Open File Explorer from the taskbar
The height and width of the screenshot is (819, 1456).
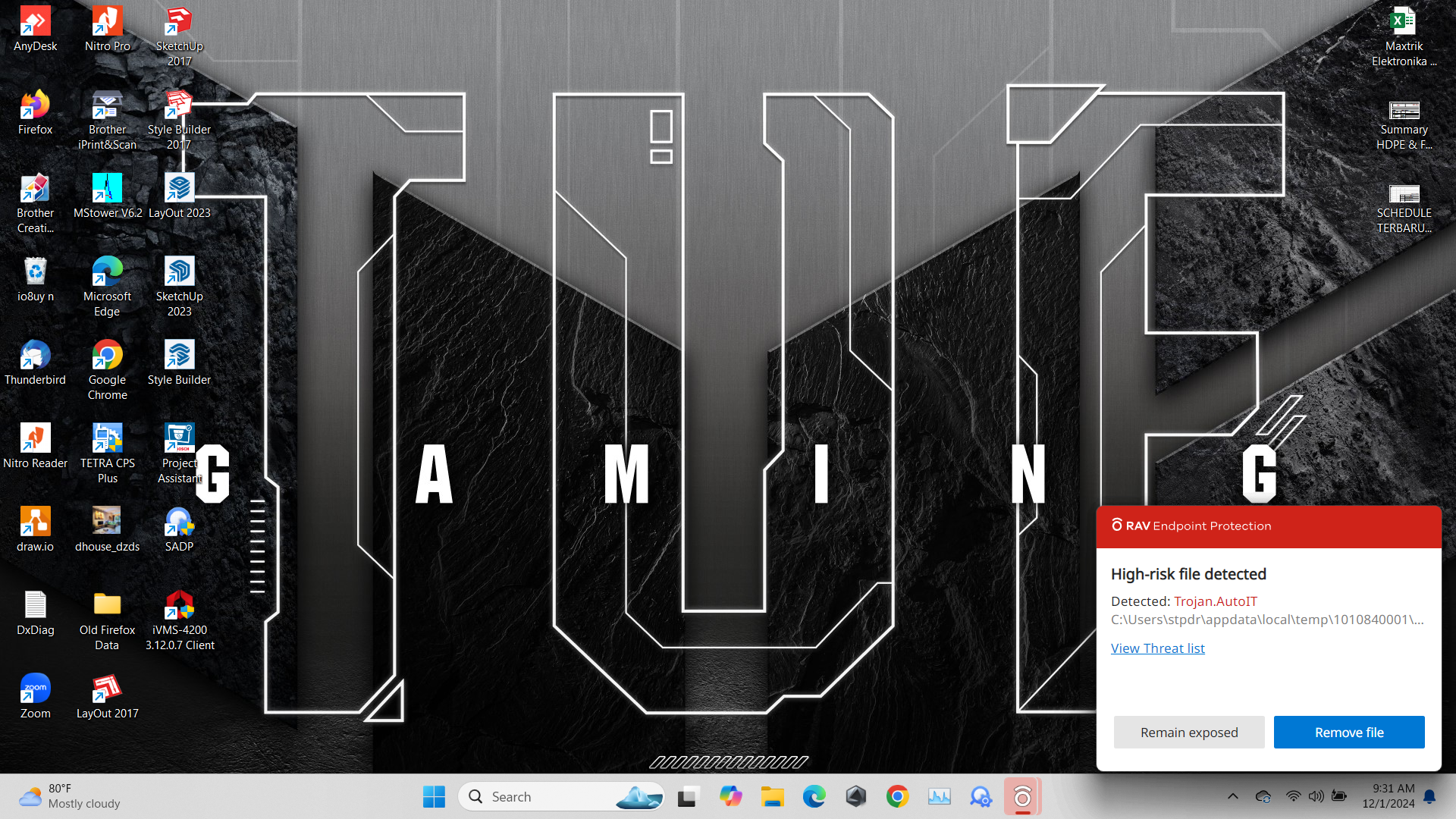coord(772,796)
